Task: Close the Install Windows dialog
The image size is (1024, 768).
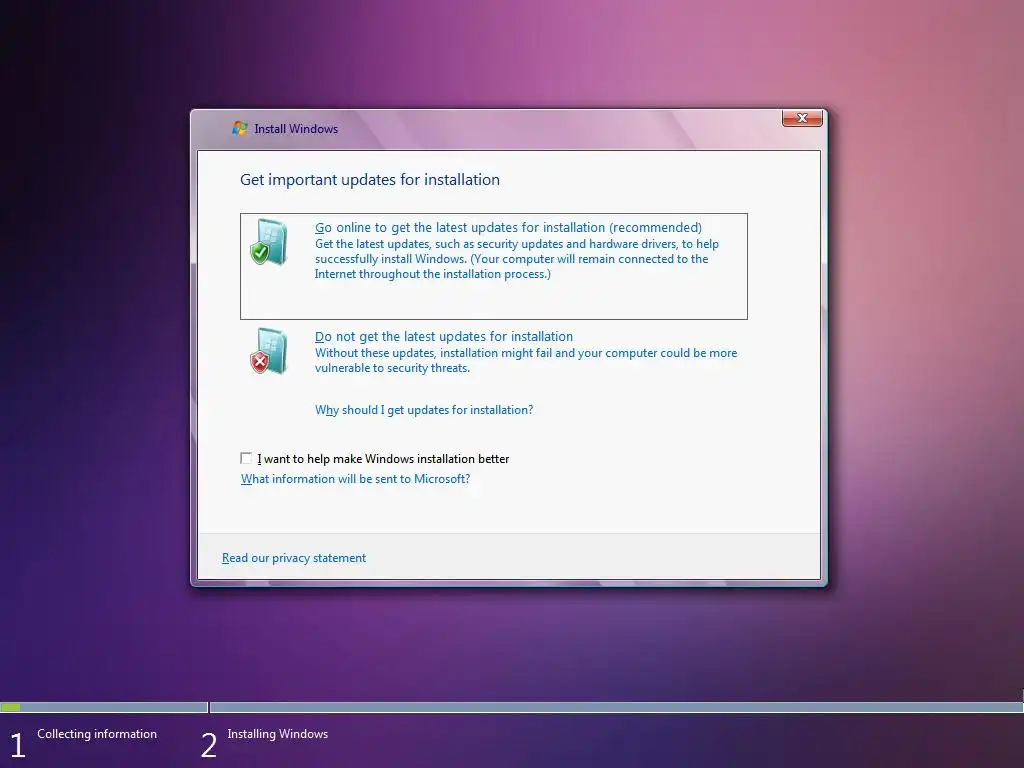Action: (x=802, y=118)
